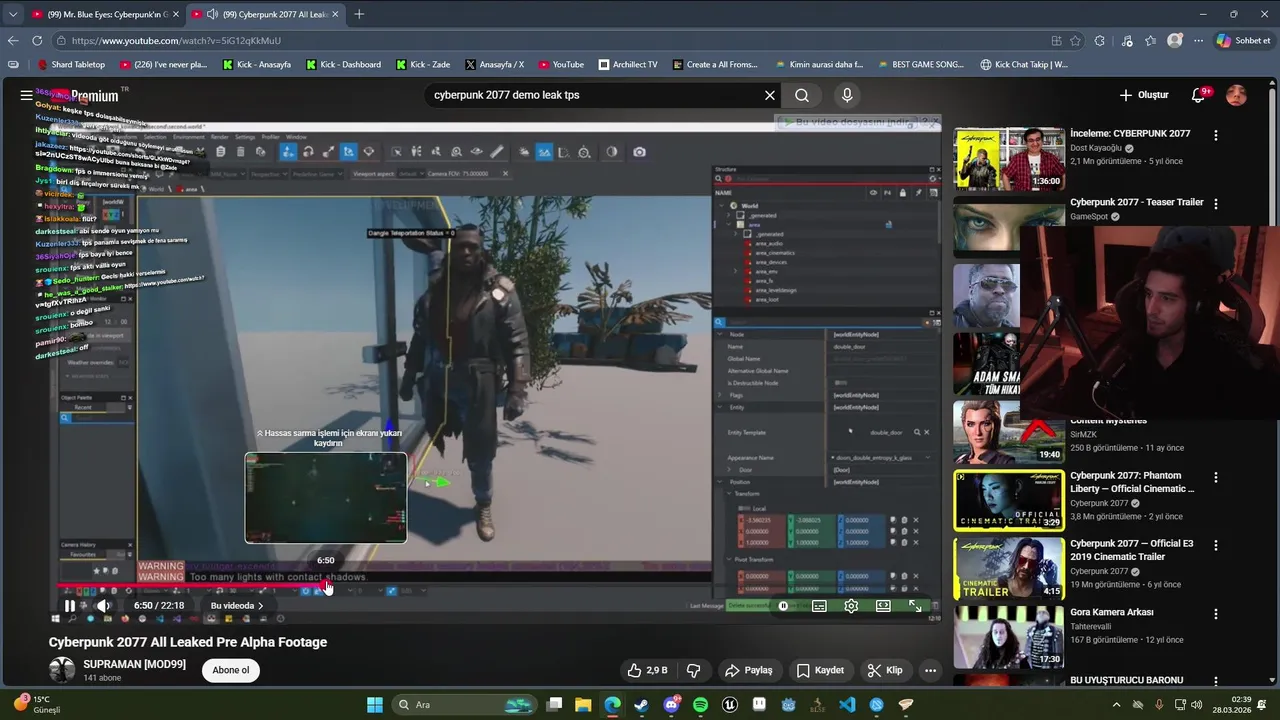1280x720 pixels.
Task: Open YouTube player settings gear
Action: tap(851, 606)
